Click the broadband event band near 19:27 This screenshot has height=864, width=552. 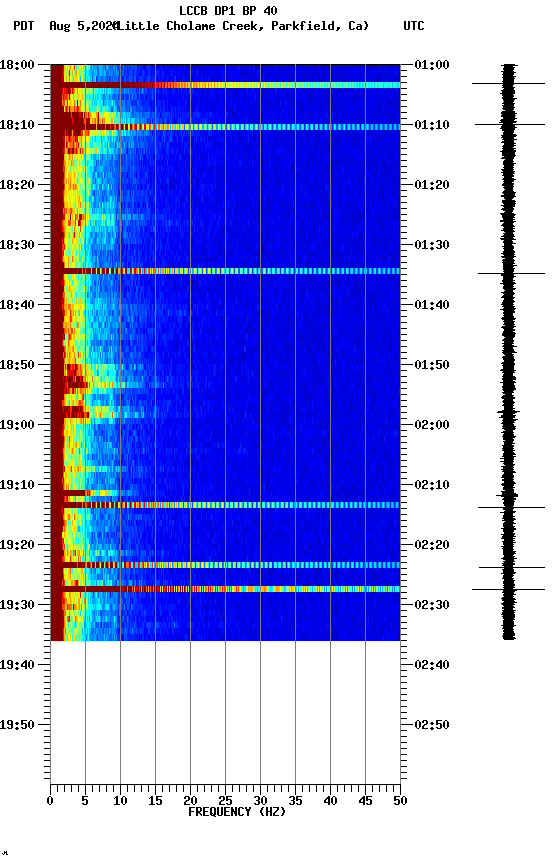[x=225, y=589]
